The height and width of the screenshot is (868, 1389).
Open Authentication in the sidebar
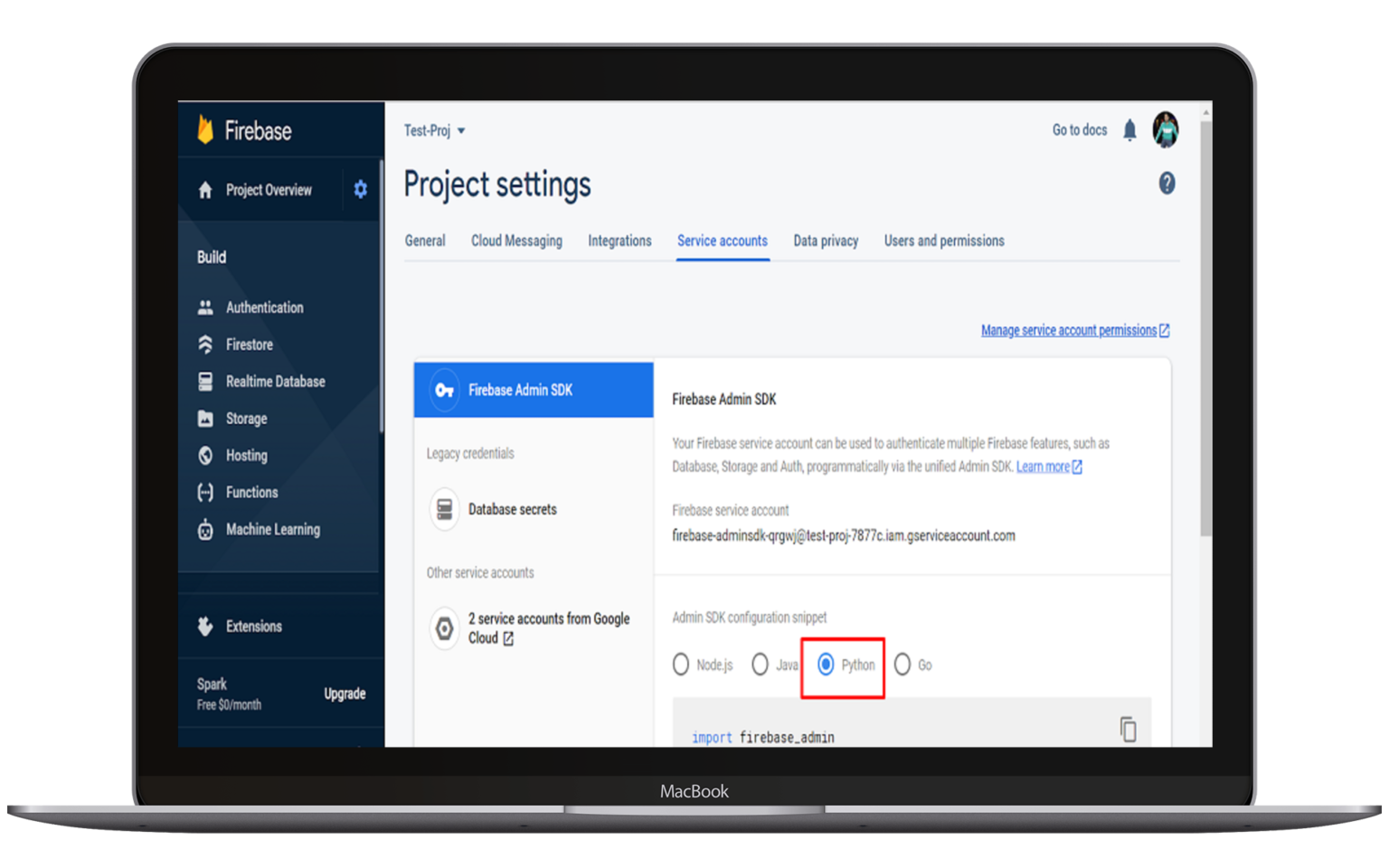point(265,307)
